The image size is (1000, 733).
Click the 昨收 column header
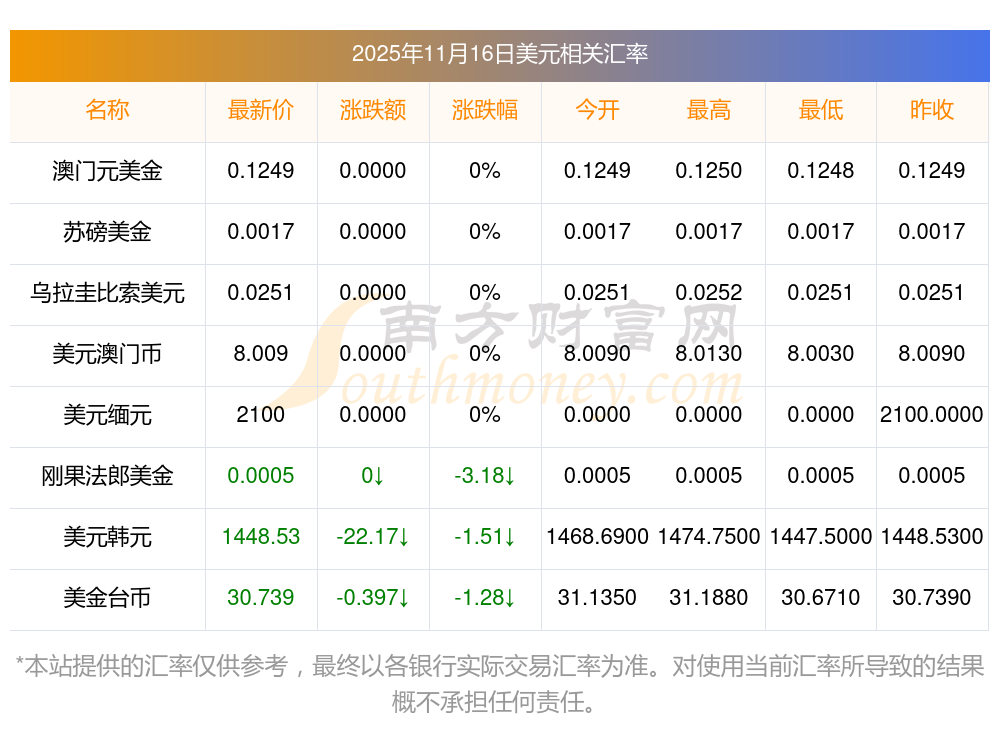click(x=931, y=110)
